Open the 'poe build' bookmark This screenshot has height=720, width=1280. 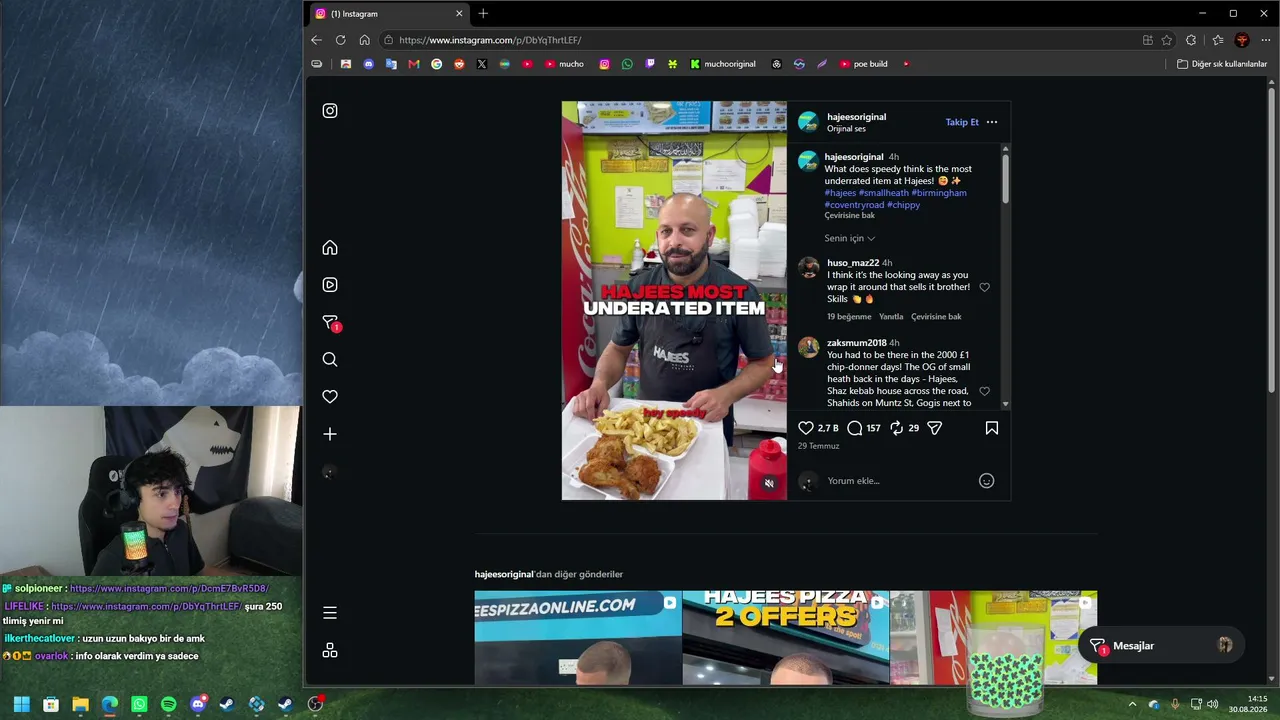coord(863,64)
